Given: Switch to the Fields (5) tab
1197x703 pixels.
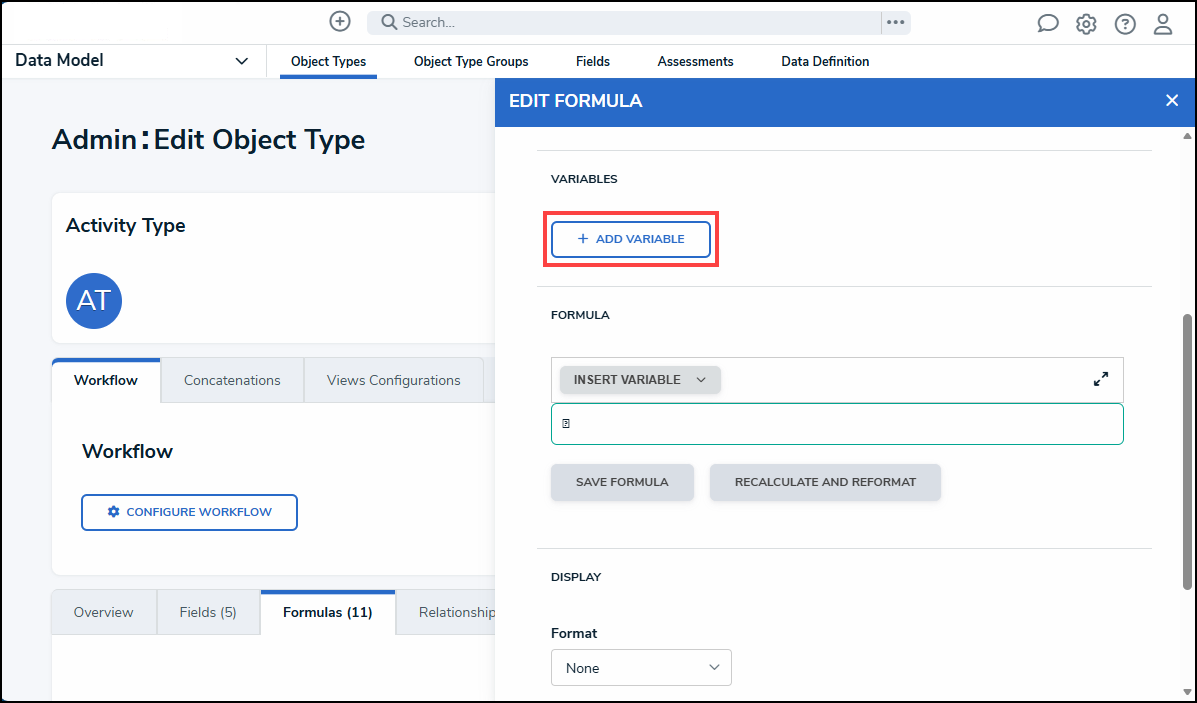Looking at the screenshot, I should pyautogui.click(x=208, y=612).
